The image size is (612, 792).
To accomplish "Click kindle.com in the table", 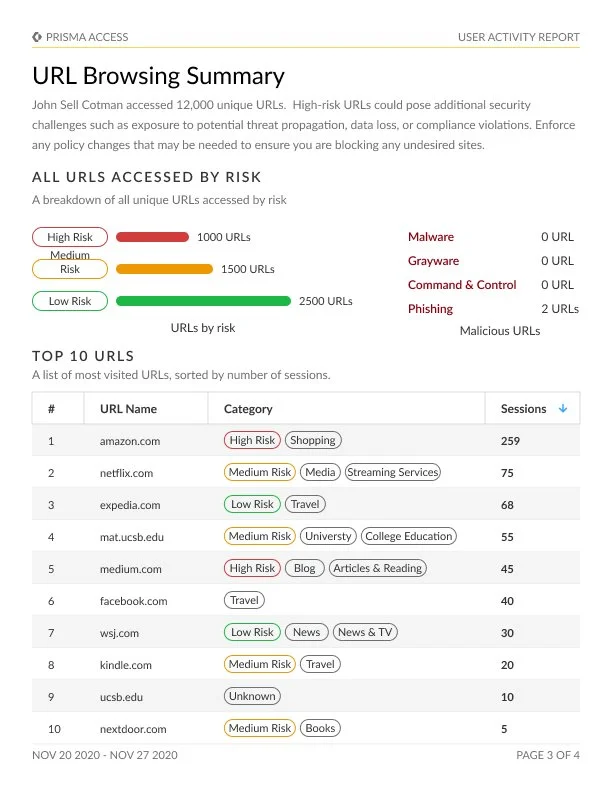I will 126,665.
